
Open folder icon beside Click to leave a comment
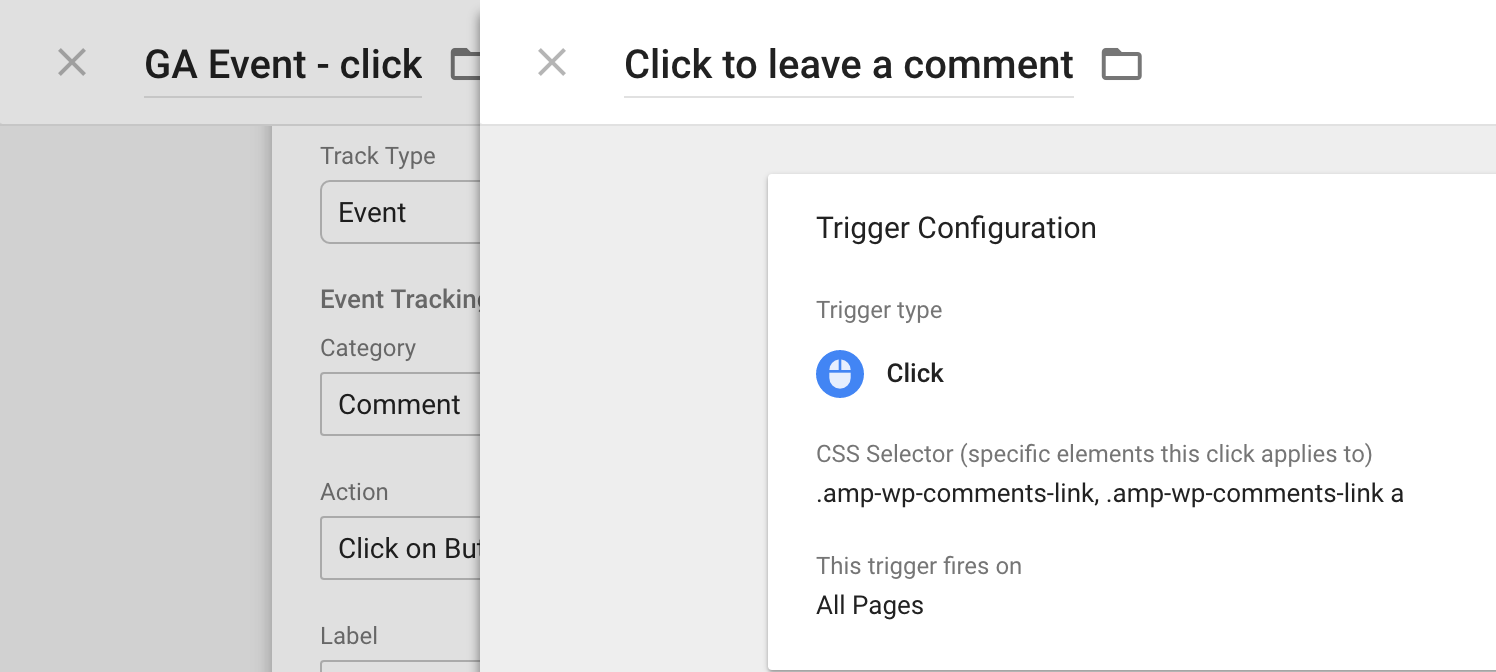1121,64
